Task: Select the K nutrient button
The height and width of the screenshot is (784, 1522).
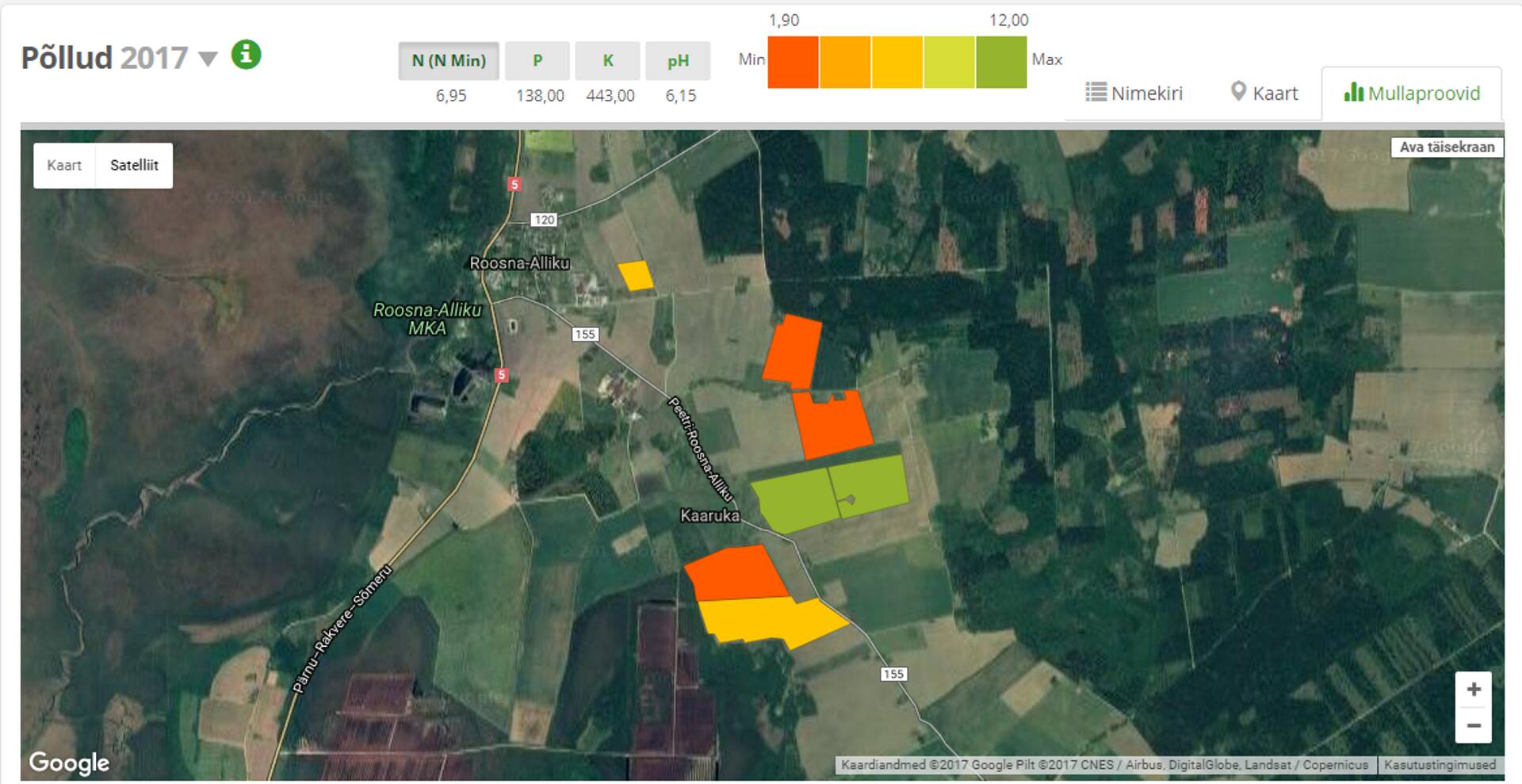Action: coord(608,61)
